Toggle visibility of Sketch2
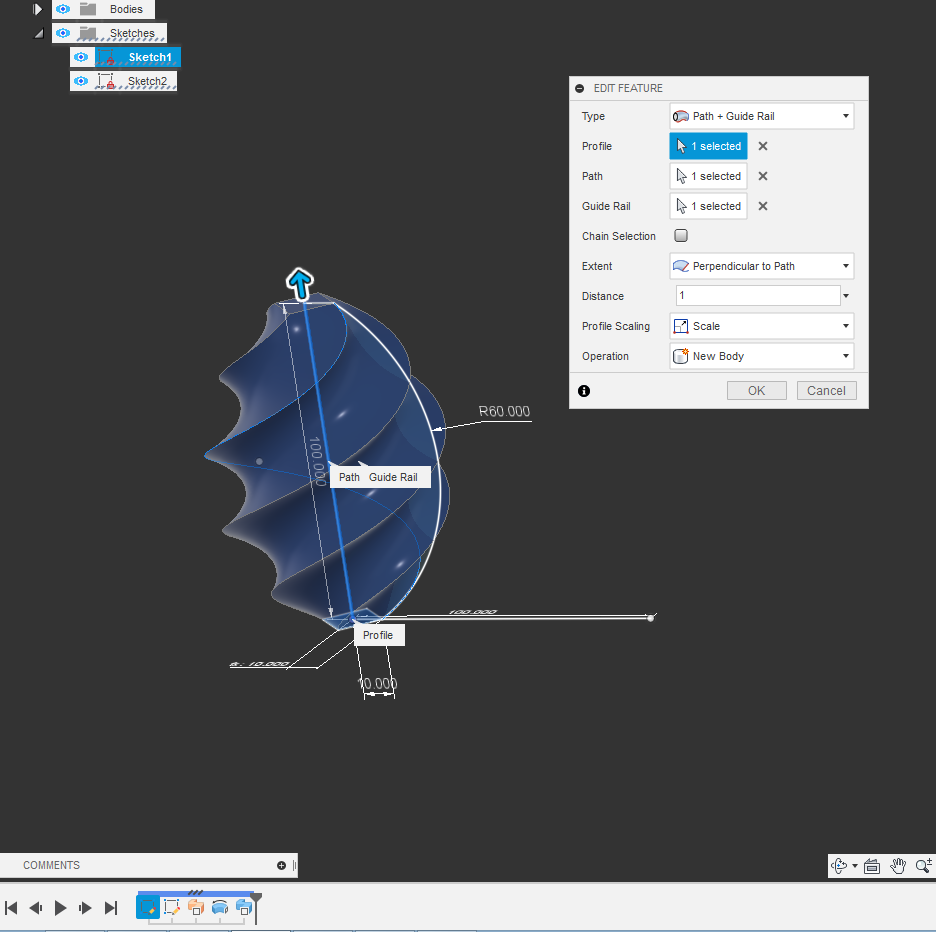 81,81
